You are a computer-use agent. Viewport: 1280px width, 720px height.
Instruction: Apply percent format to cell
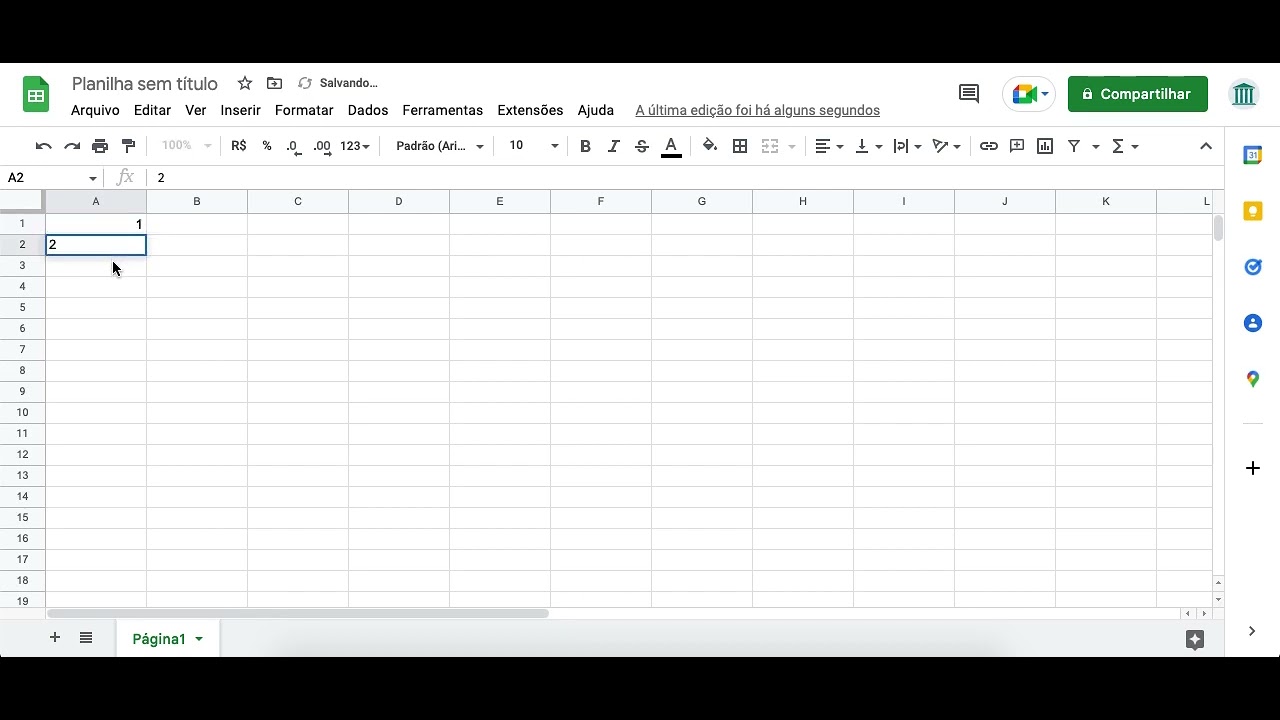pos(267,146)
